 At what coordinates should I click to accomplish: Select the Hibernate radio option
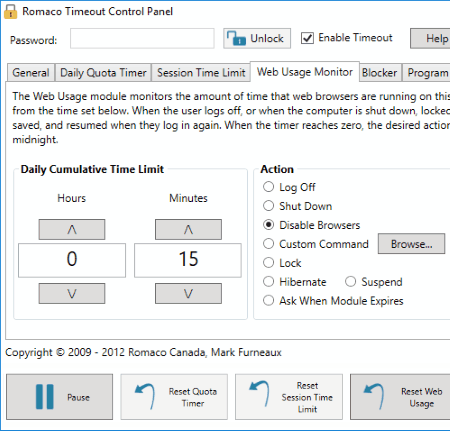268,282
